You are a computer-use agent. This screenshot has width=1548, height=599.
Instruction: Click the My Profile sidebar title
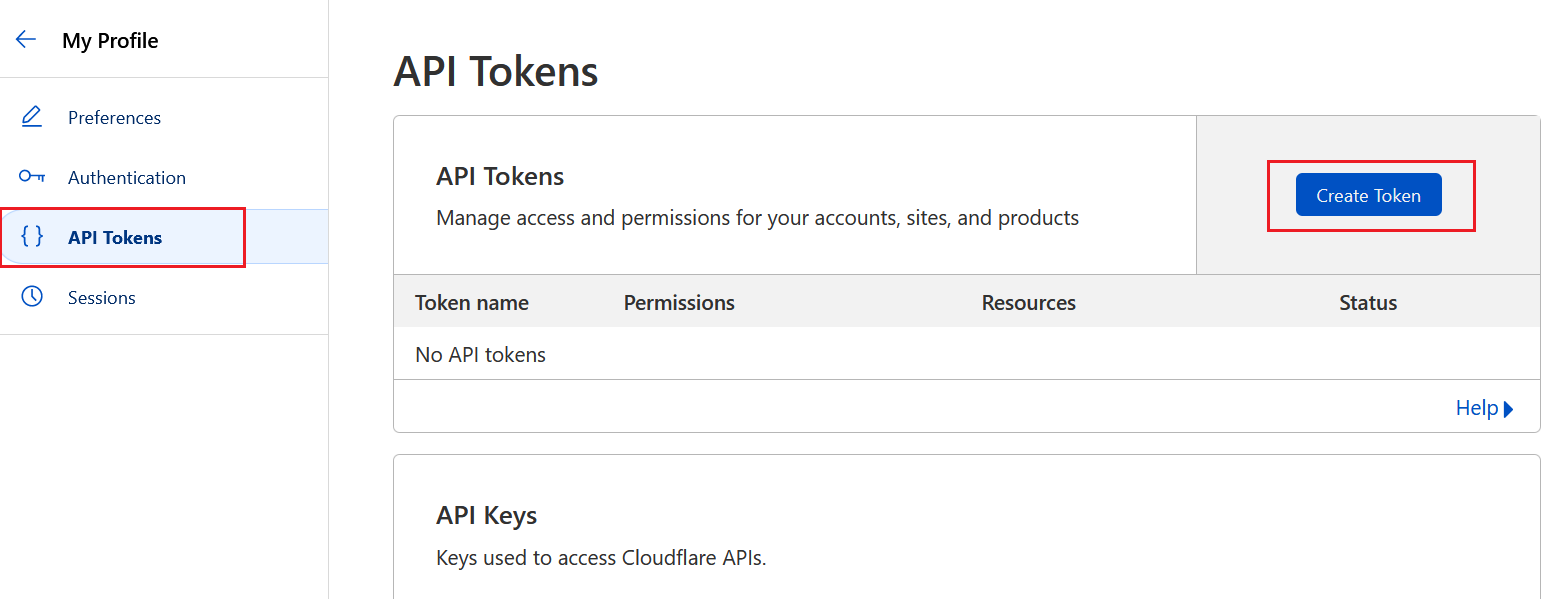(110, 41)
